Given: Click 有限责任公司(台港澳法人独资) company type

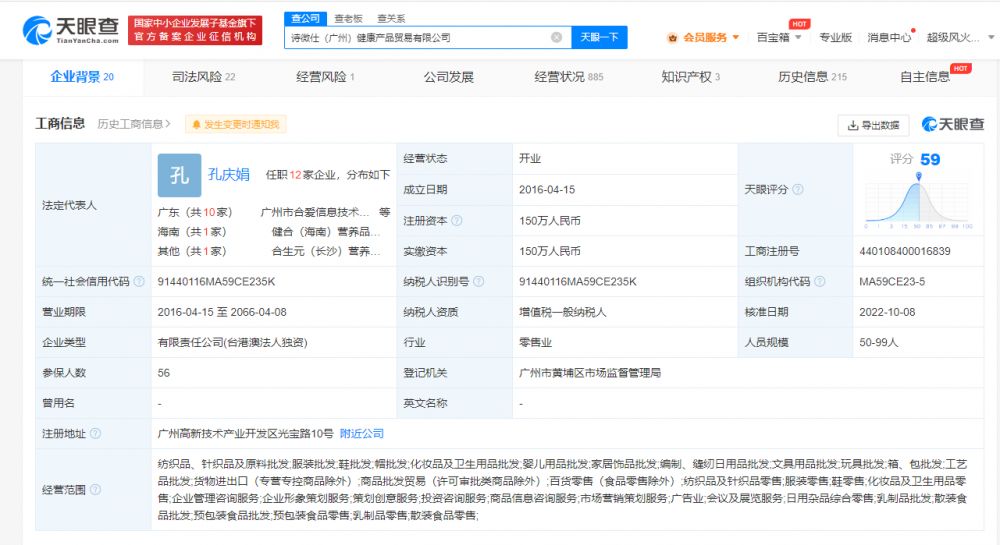Looking at the screenshot, I should [x=232, y=342].
